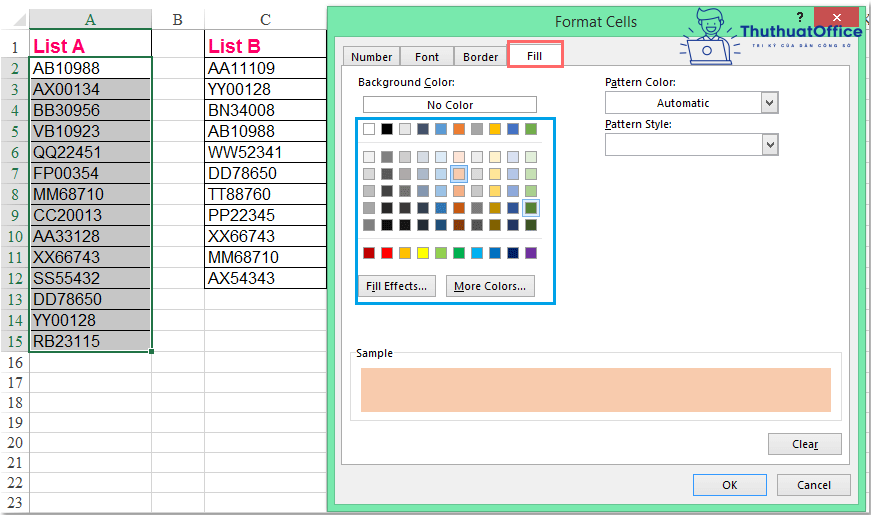Pick the yellow standard color
The image size is (871, 515).
coord(423,253)
